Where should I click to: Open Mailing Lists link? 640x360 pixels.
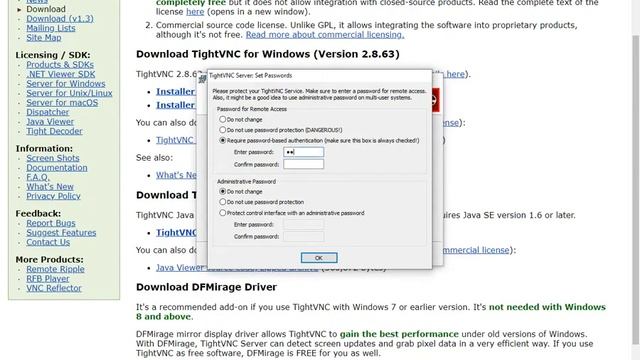(51, 28)
